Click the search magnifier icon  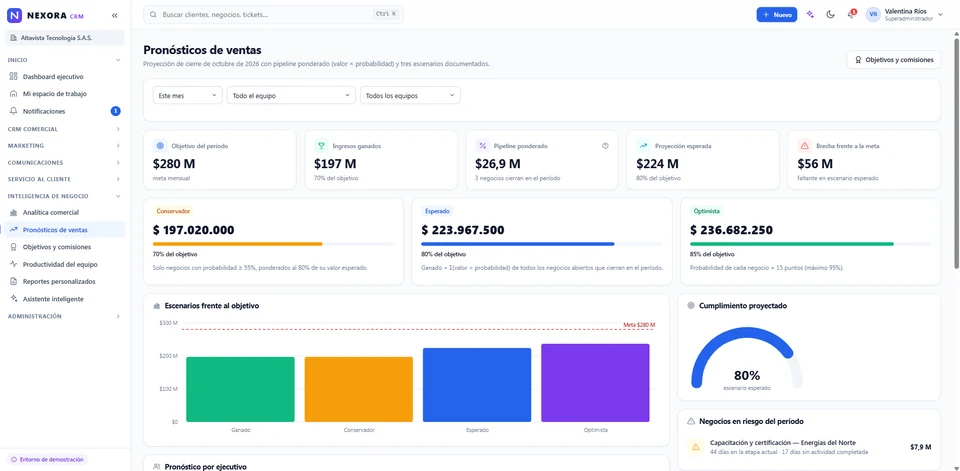[154, 14]
